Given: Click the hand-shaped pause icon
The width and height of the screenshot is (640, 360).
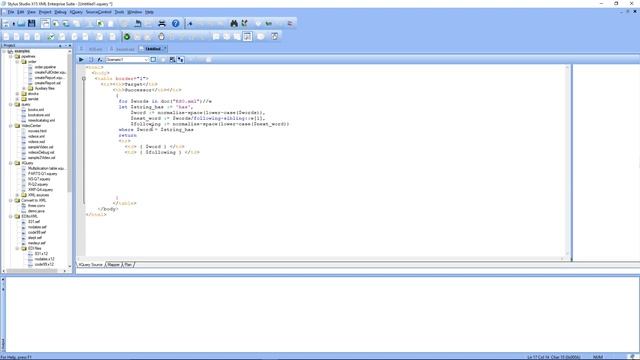Looking at the screenshot, I should [x=161, y=37].
